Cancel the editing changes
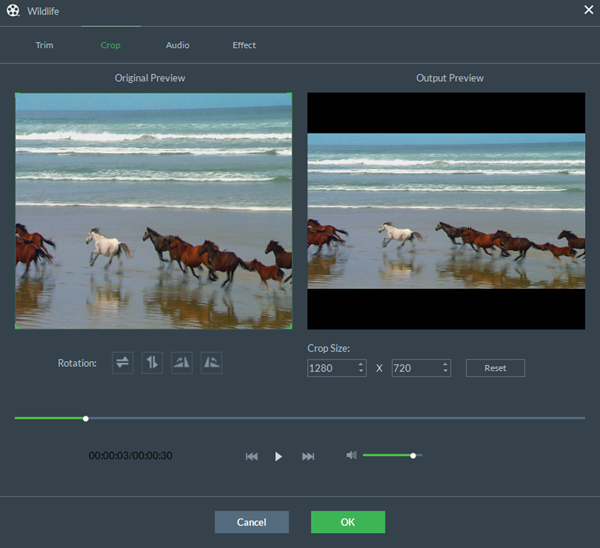This screenshot has width=600, height=548. (251, 522)
